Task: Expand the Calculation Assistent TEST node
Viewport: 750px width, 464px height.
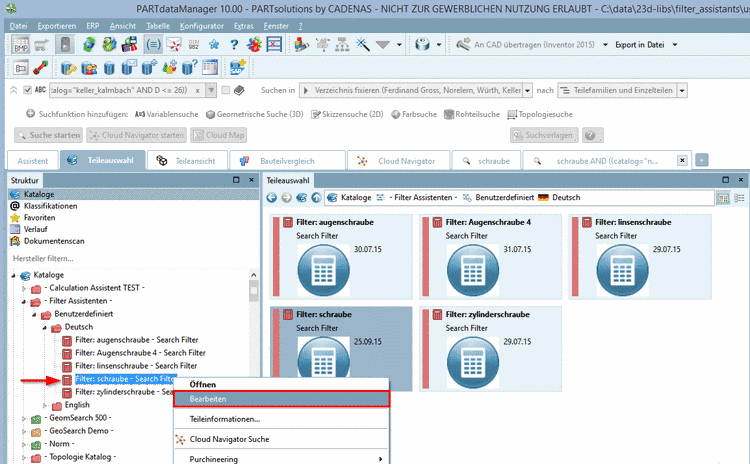Action: point(23,288)
